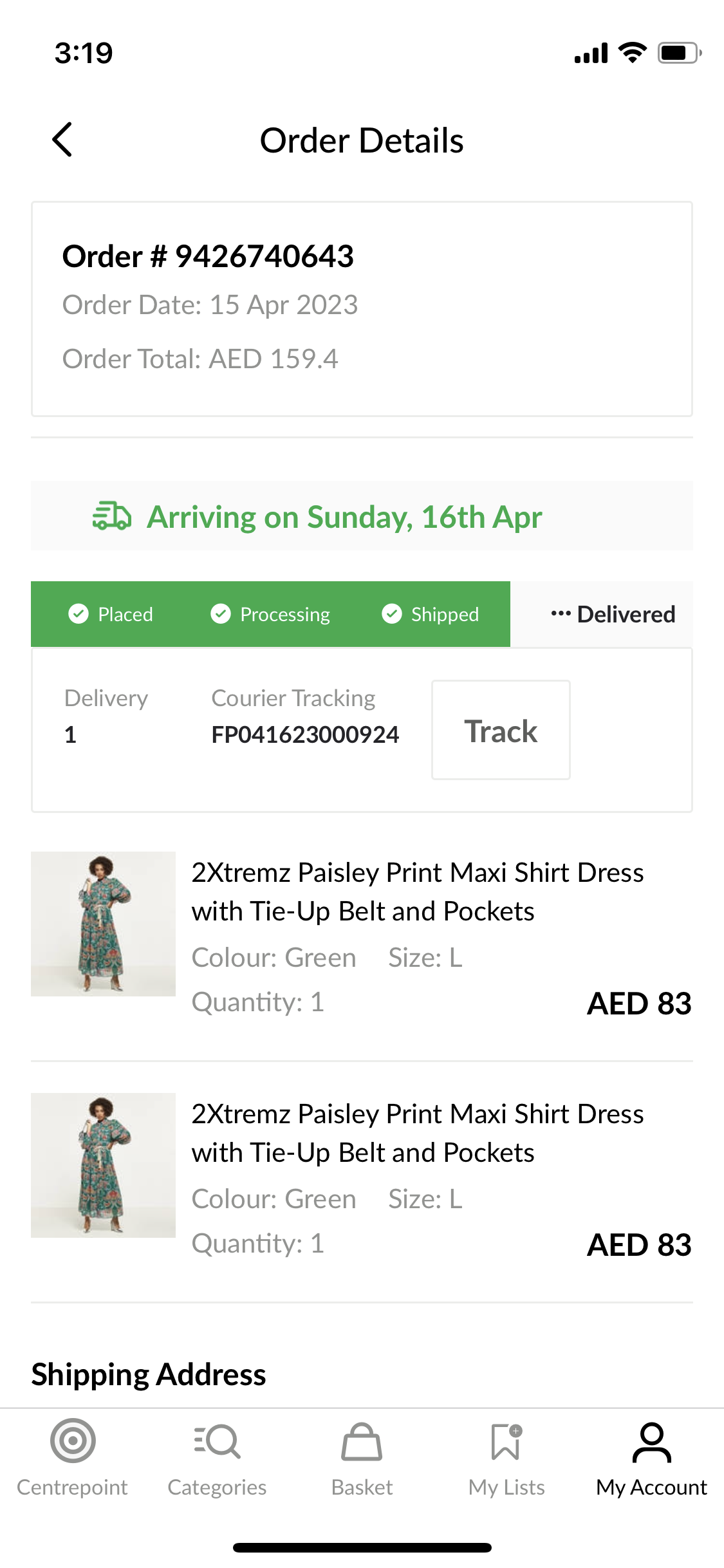
Task: Select the Delivered status step
Action: click(x=613, y=614)
